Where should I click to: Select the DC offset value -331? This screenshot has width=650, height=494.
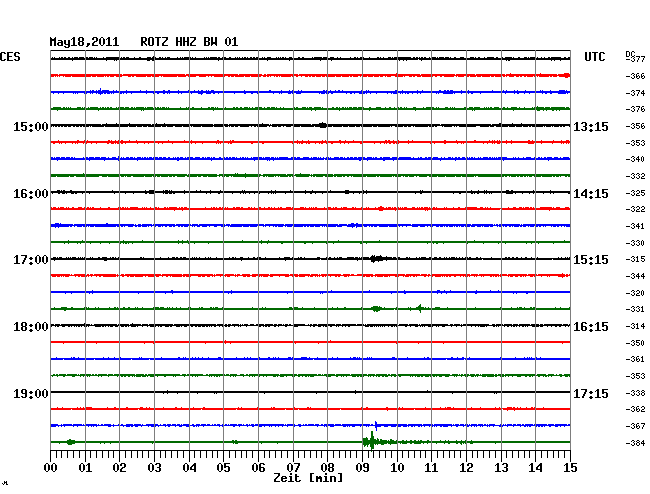point(635,309)
